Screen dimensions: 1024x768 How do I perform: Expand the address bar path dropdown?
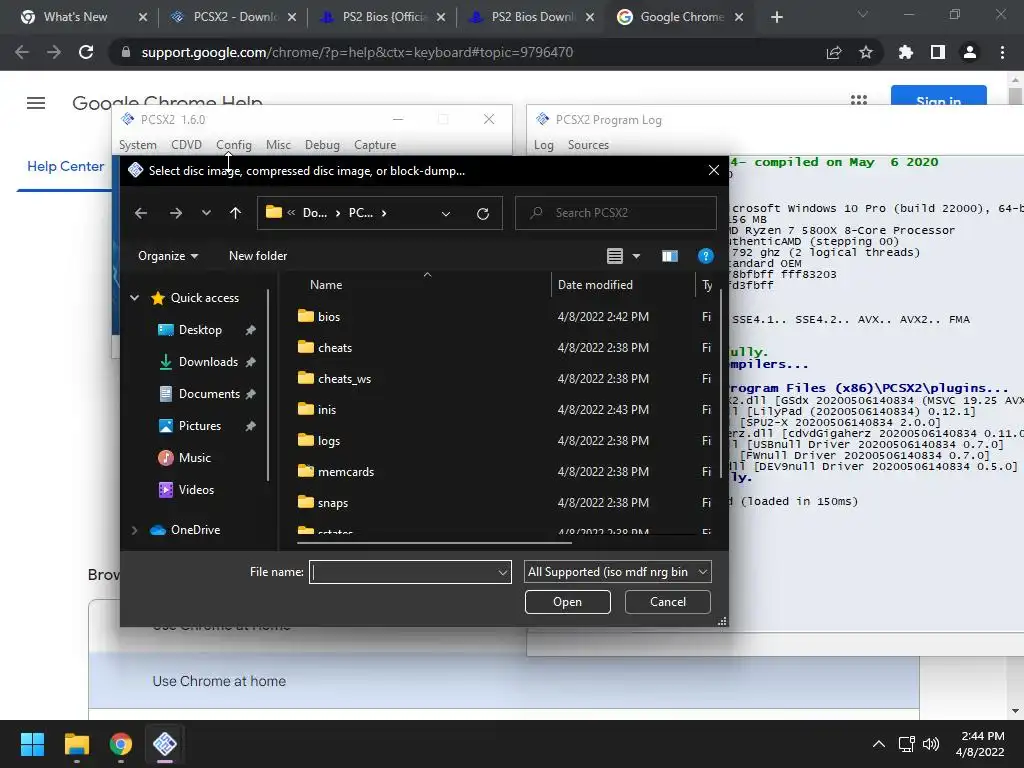pos(446,214)
